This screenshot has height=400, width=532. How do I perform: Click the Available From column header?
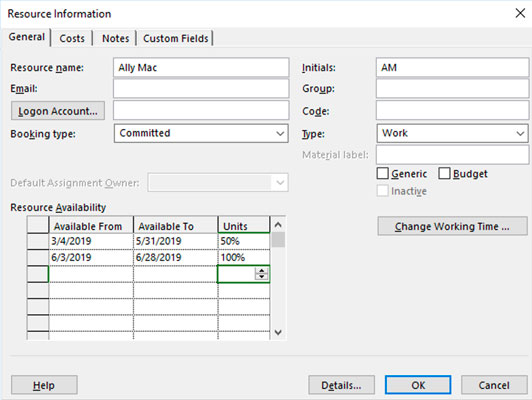pyautogui.click(x=91, y=226)
